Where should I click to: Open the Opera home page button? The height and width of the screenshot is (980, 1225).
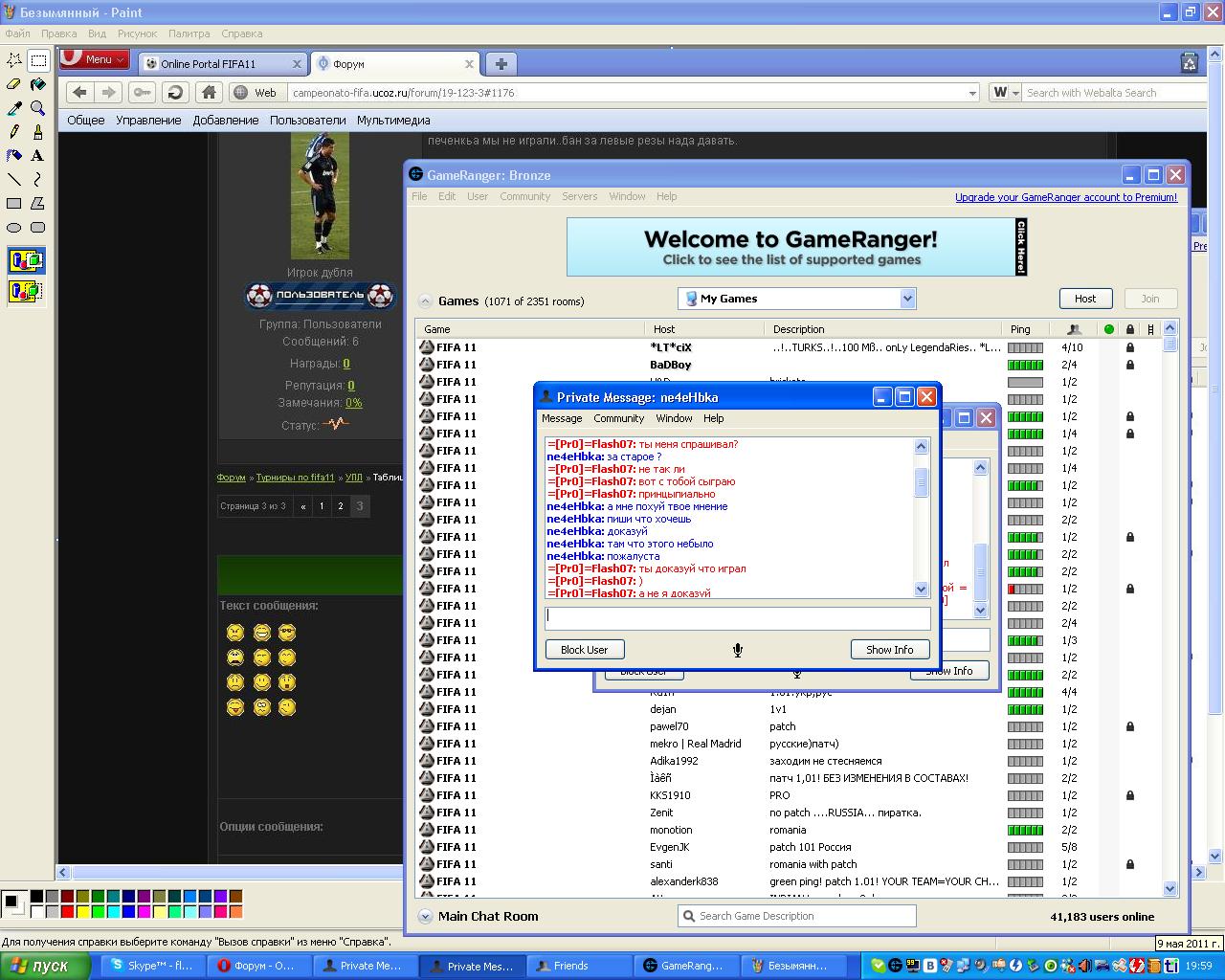tap(209, 92)
